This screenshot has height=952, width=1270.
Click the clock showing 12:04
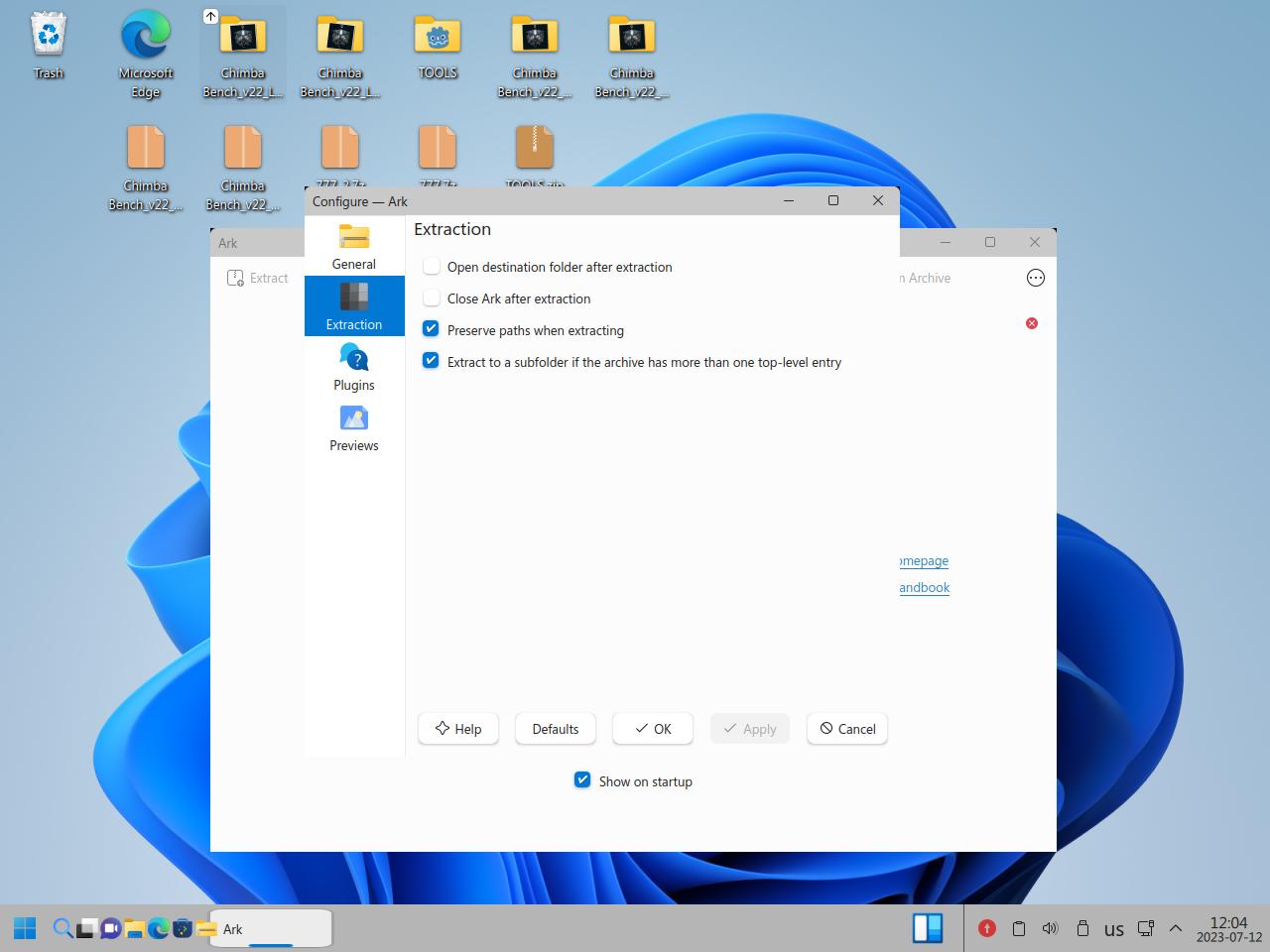1229,929
